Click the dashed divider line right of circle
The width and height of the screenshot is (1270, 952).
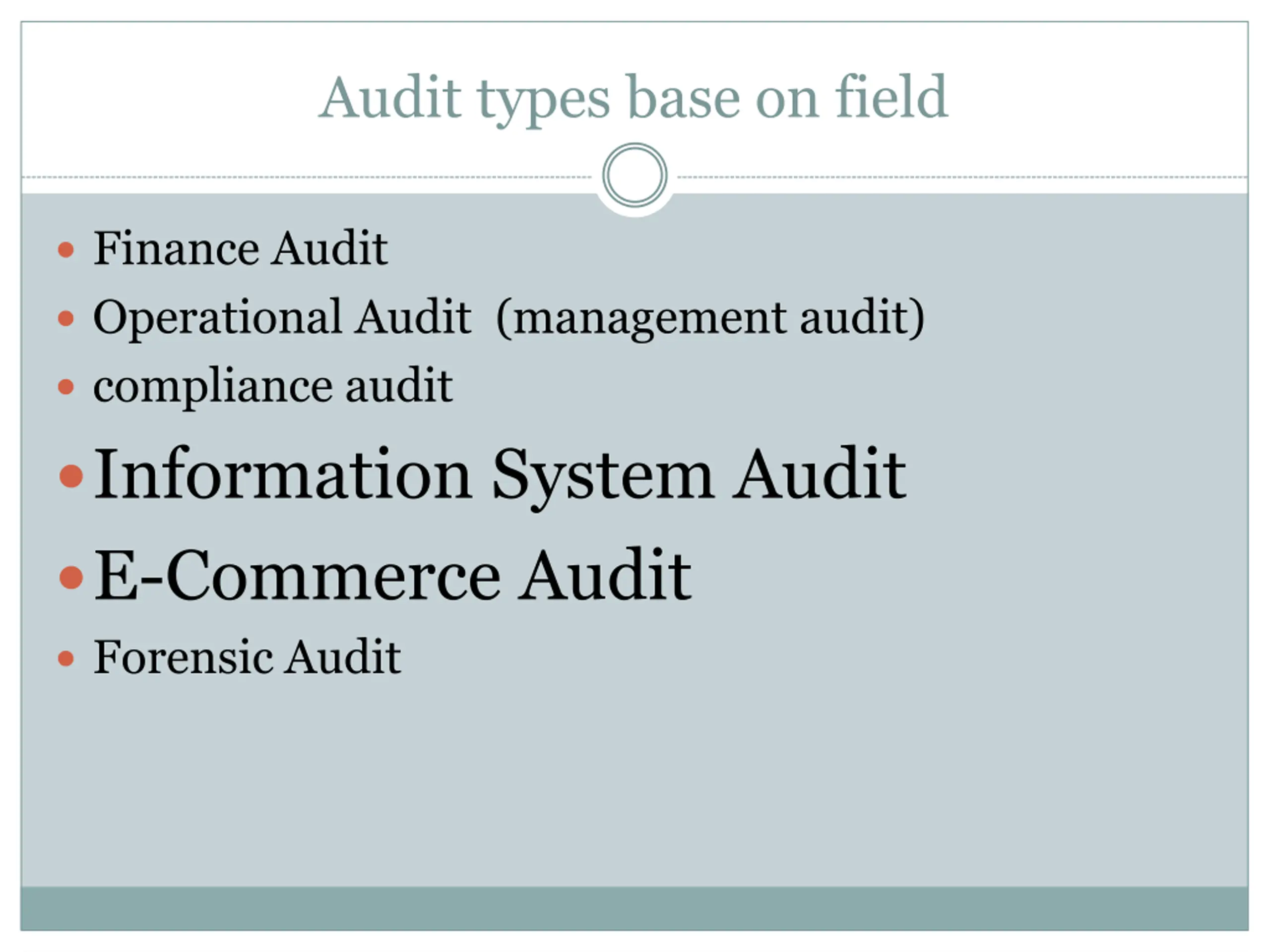[963, 178]
